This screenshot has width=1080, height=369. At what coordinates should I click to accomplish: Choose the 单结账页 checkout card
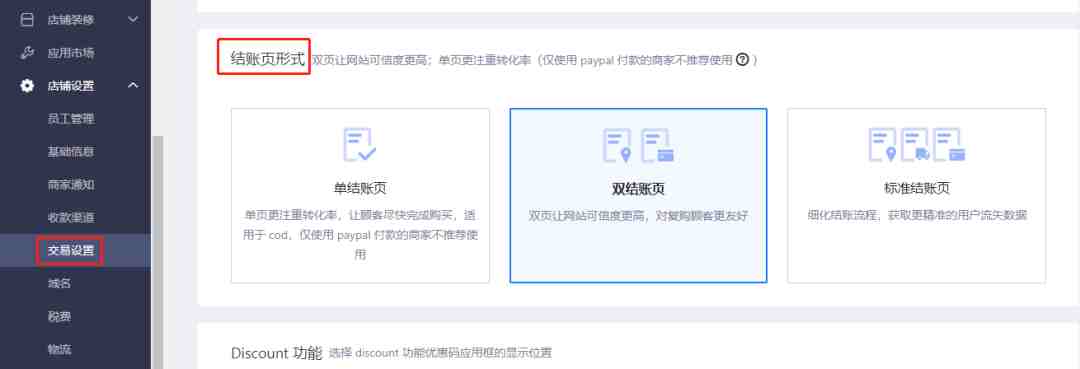point(360,196)
